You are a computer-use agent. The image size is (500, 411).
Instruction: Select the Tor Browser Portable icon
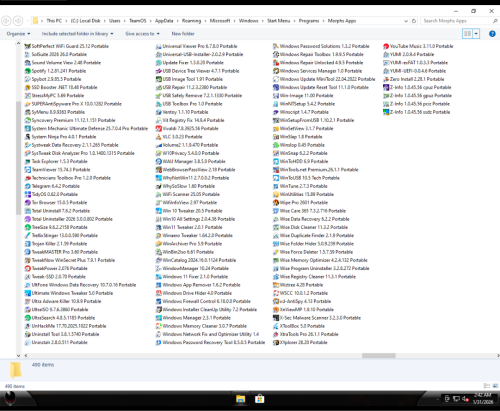tap(28, 202)
